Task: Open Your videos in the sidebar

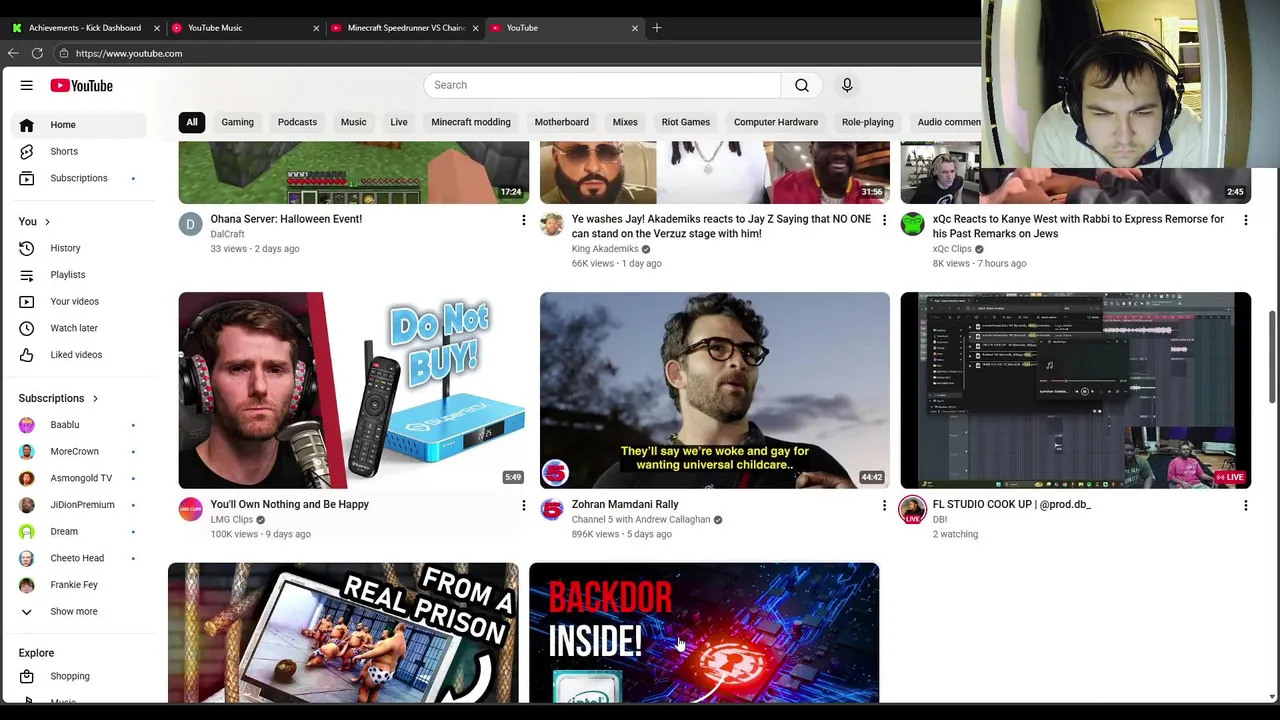Action: tap(80, 301)
